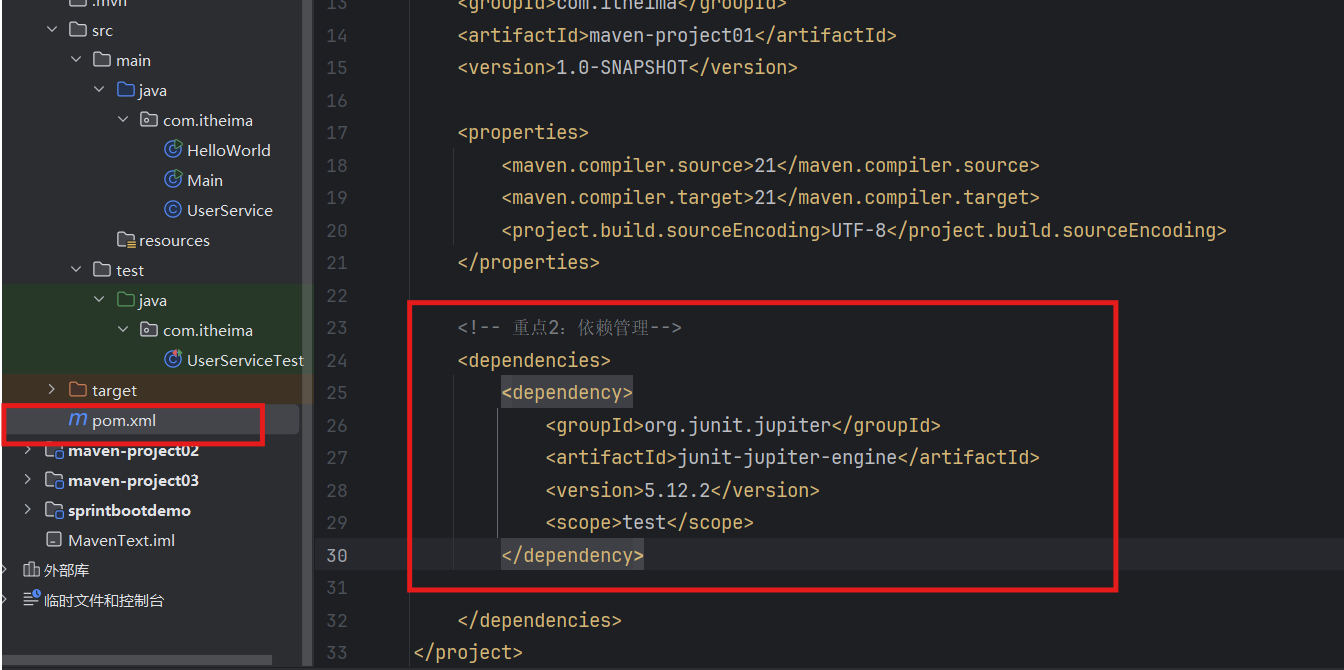Select MavenText.iml in the project tree
Image resolution: width=1344 pixels, height=670 pixels.
point(122,540)
